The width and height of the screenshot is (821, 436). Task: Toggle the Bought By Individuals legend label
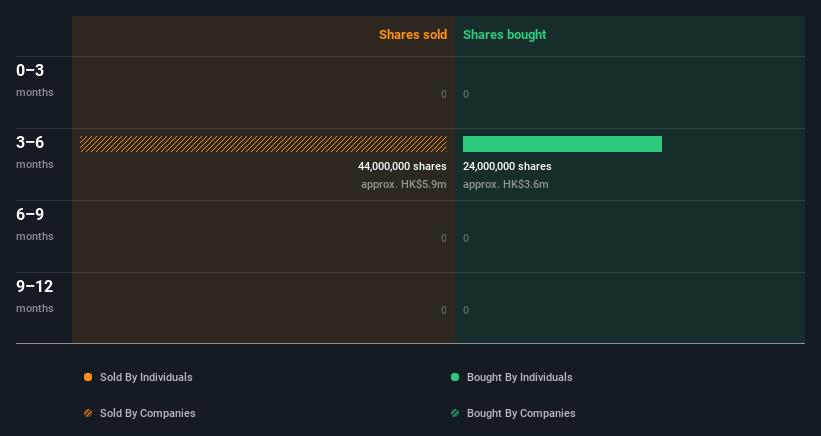(519, 377)
